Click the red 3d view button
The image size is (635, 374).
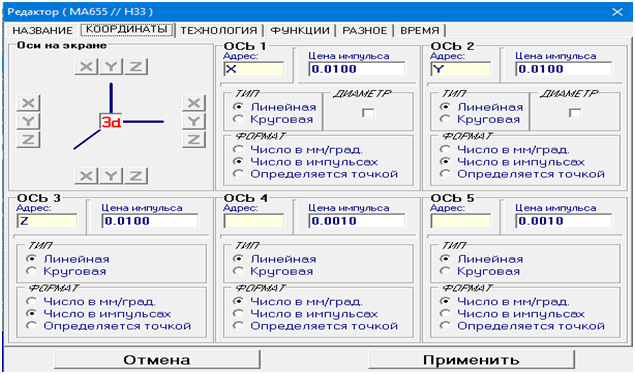pos(111,122)
